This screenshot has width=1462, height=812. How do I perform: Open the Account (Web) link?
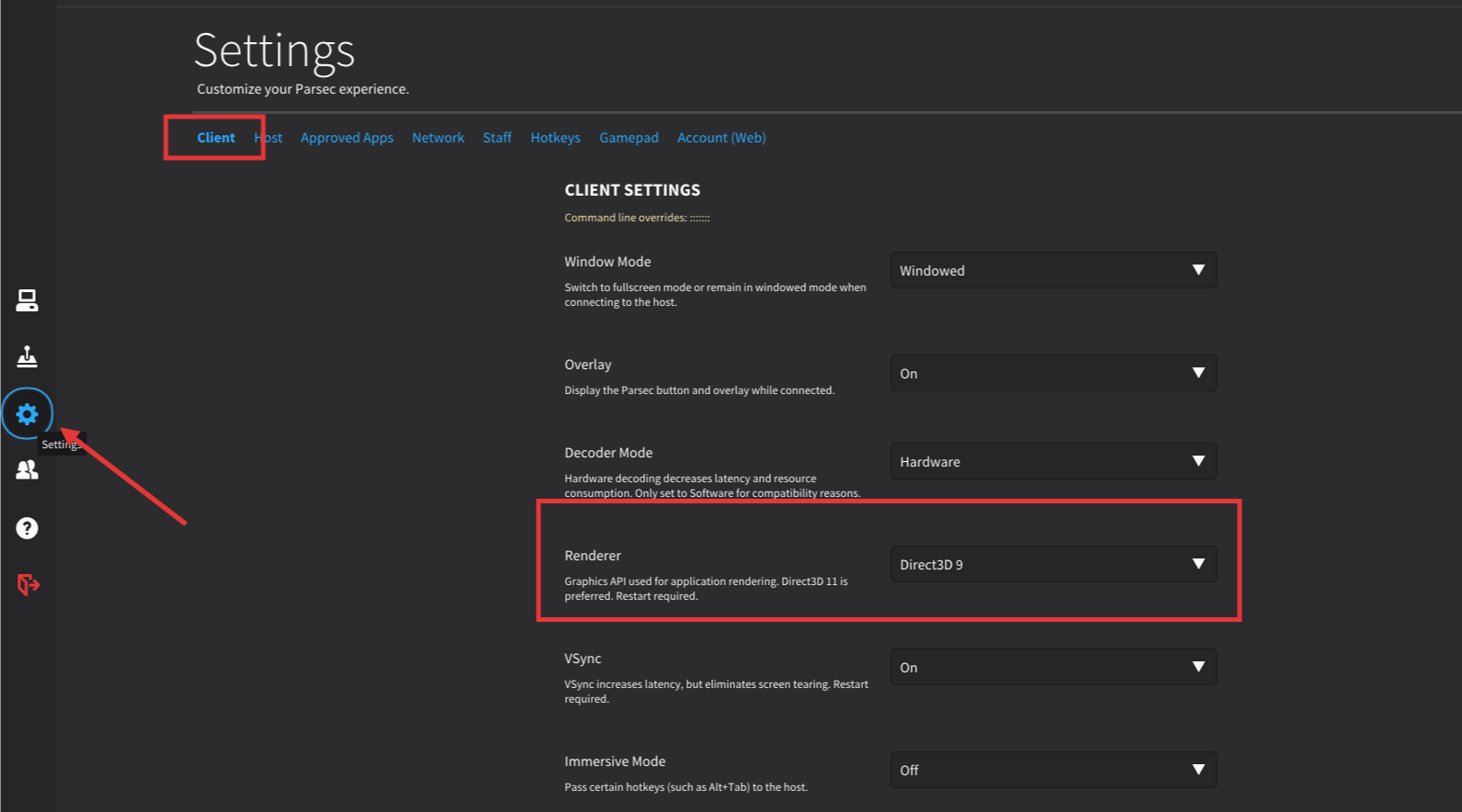point(721,138)
